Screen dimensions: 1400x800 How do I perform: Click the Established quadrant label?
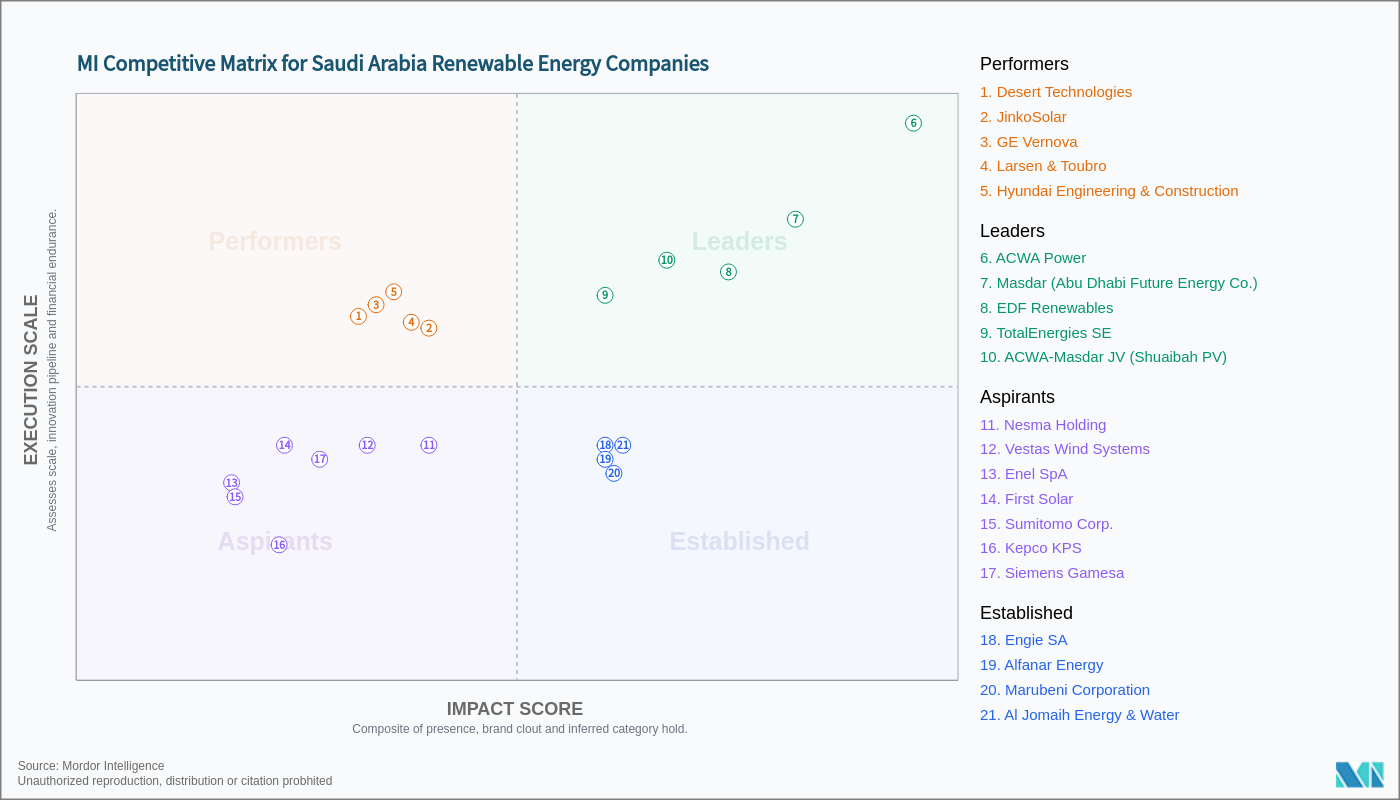click(x=739, y=541)
